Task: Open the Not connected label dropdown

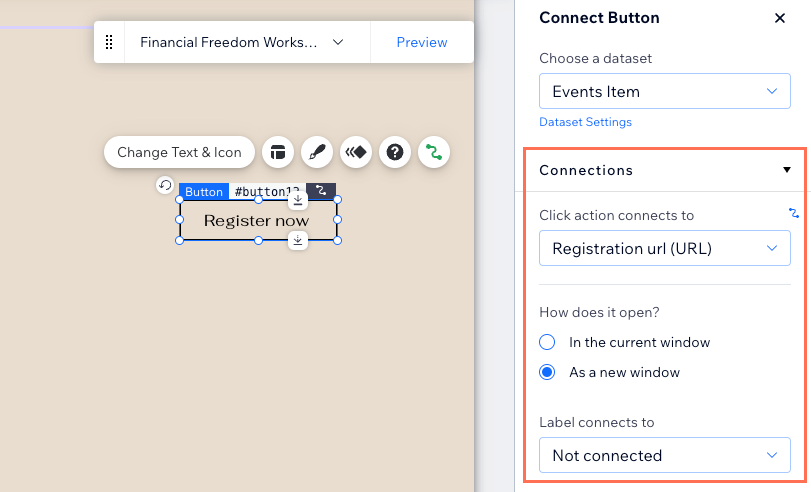Action: tap(665, 455)
